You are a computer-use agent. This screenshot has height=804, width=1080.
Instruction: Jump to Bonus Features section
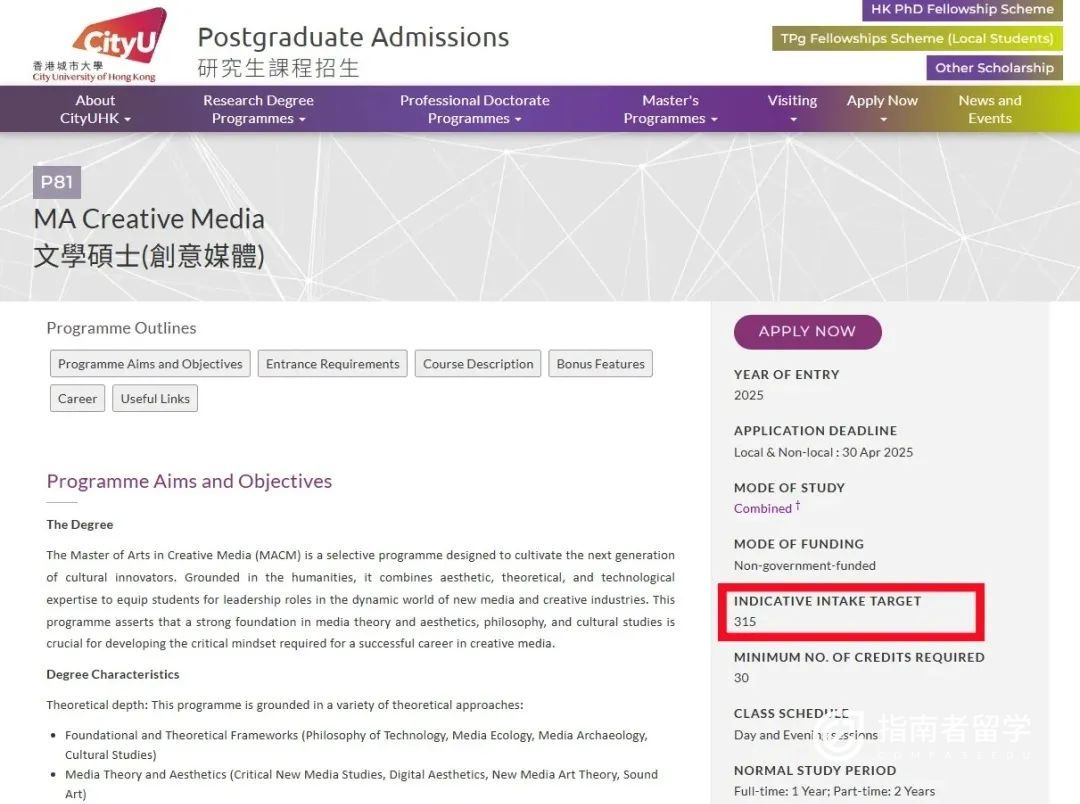[x=601, y=364]
